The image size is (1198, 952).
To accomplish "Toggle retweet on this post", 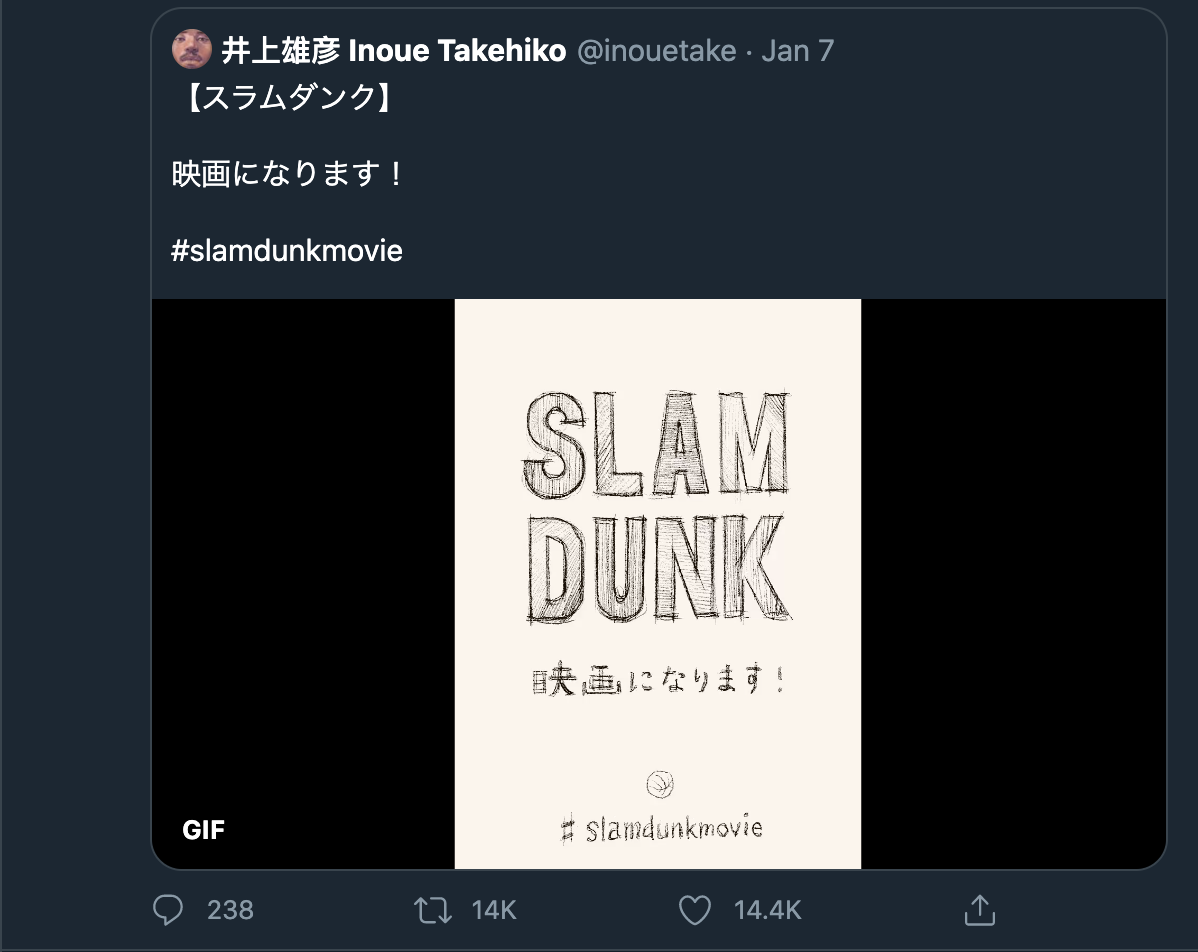I will tap(432, 910).
